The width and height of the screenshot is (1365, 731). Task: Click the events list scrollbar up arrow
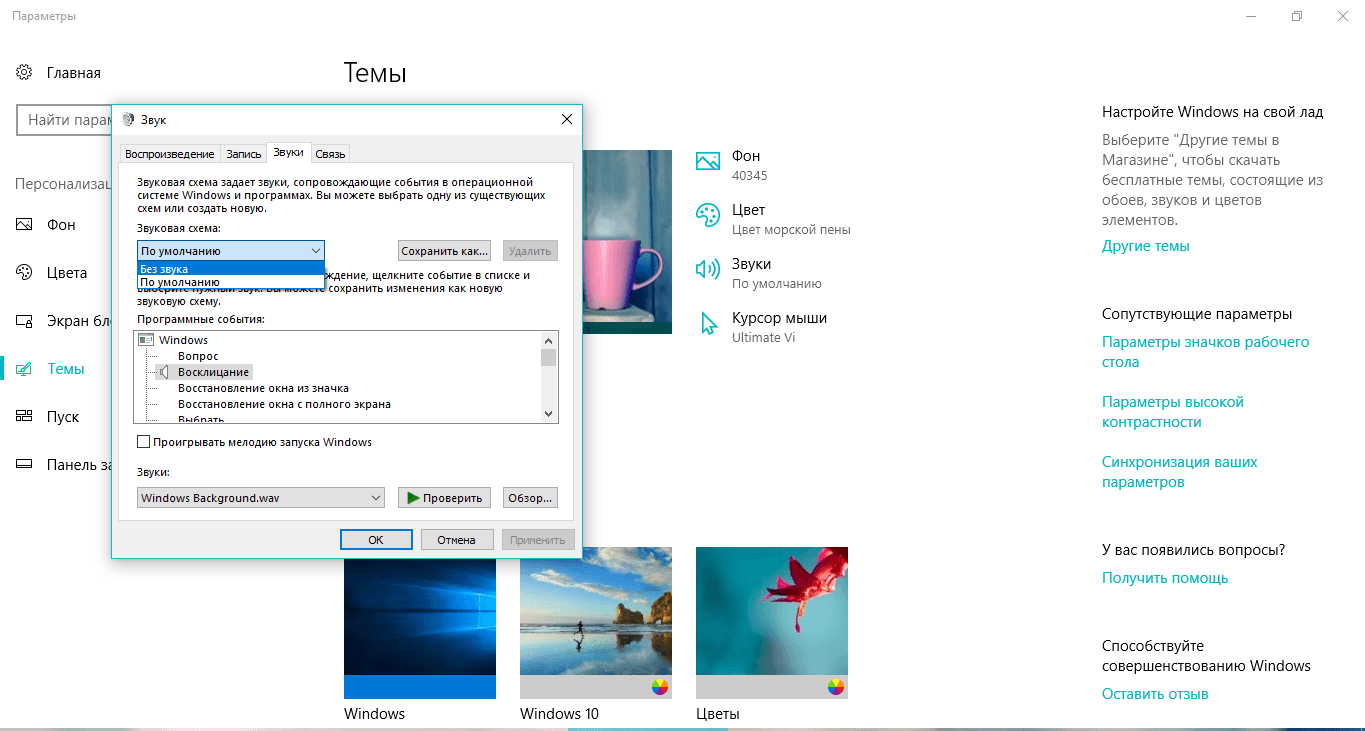click(548, 340)
